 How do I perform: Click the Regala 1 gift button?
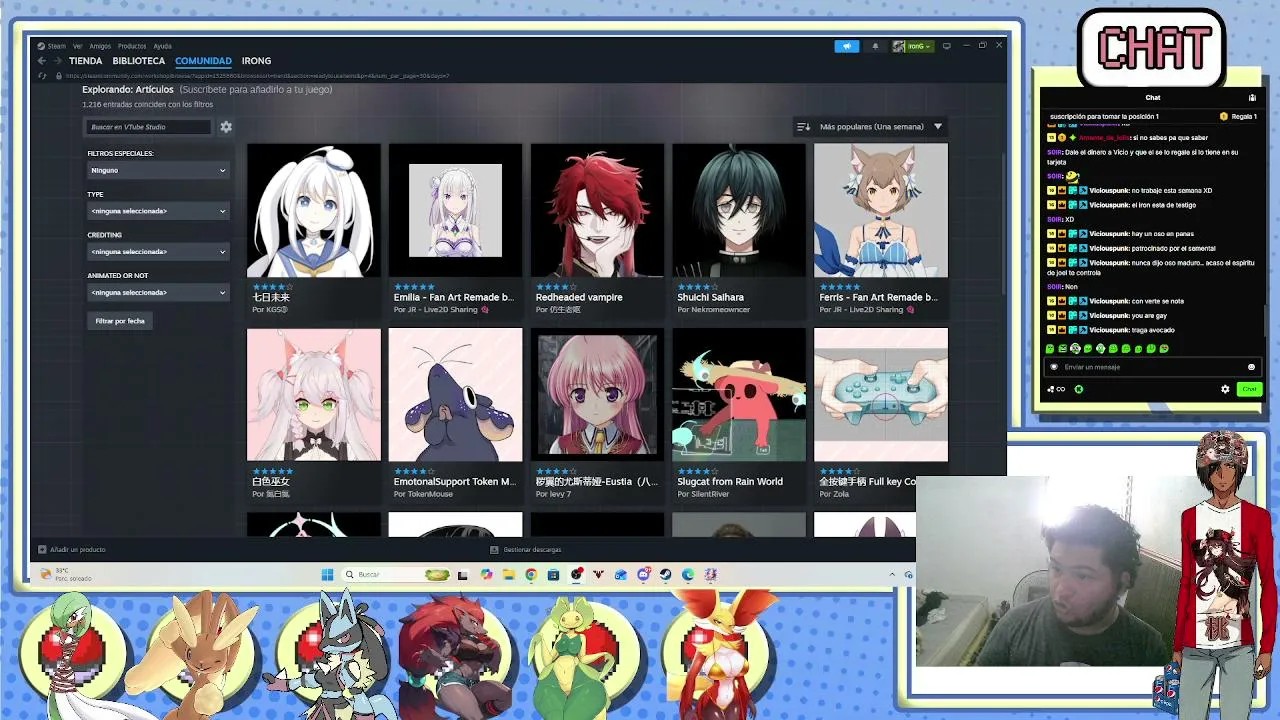click(1239, 117)
